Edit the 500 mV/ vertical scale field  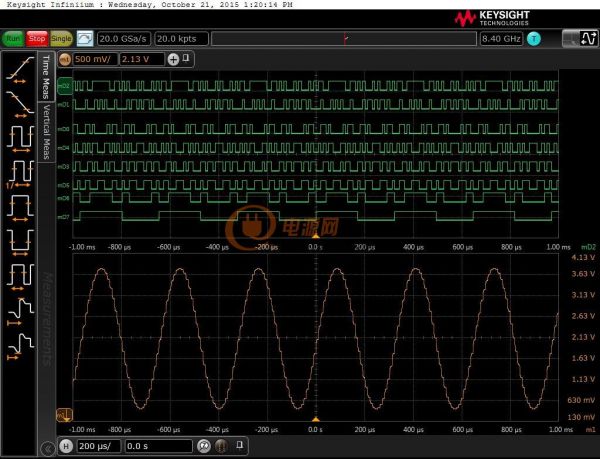[95, 59]
